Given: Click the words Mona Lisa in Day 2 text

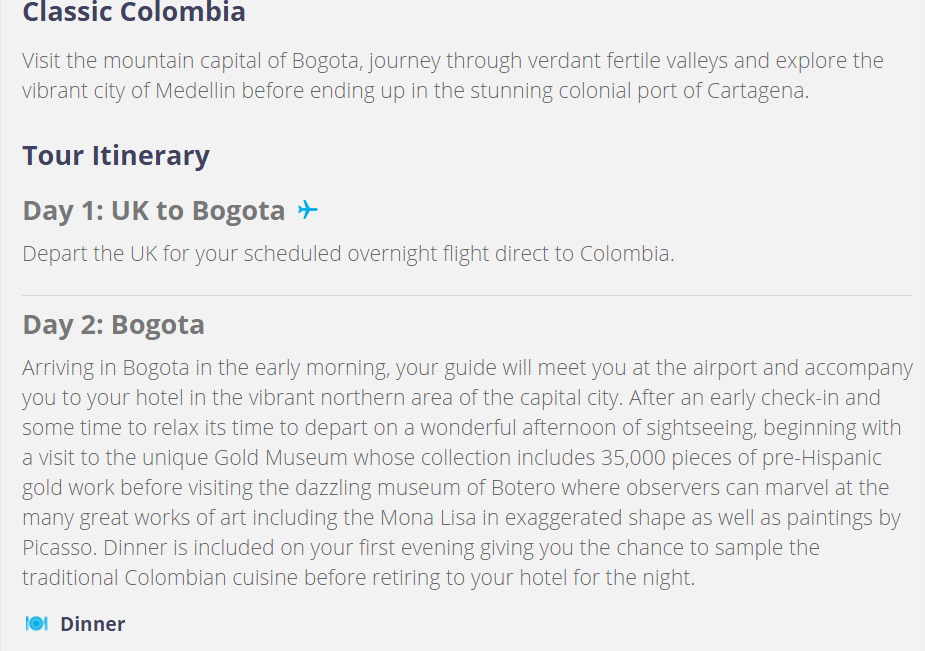Looking at the screenshot, I should pos(428,518).
